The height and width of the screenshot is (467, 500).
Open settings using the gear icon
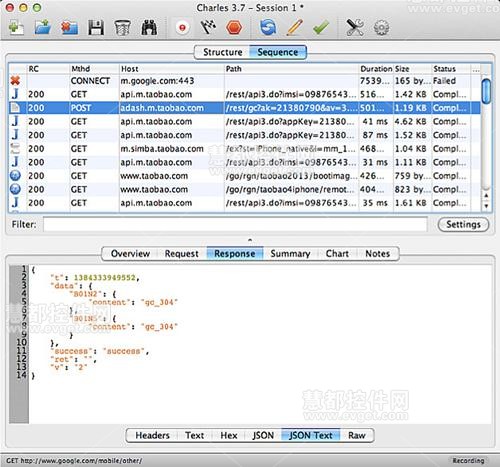click(381, 28)
